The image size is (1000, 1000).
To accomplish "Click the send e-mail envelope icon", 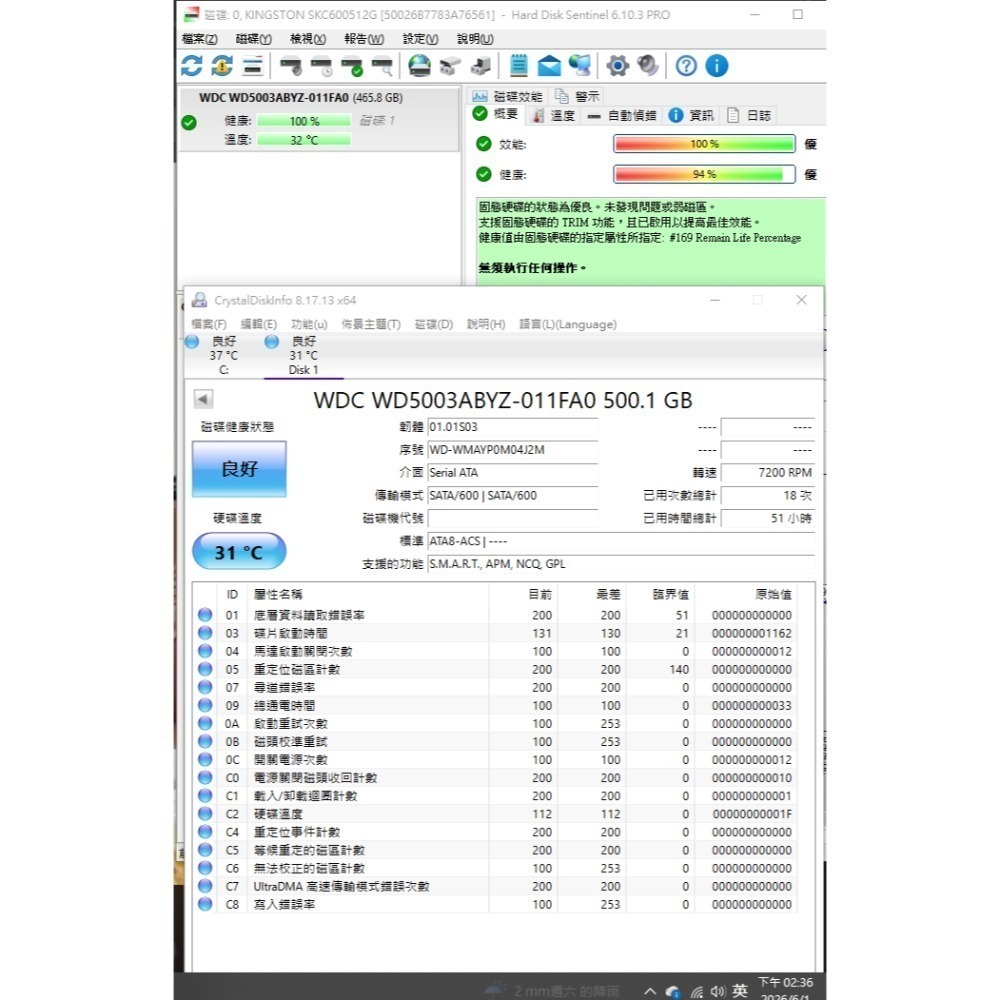I will coord(549,66).
